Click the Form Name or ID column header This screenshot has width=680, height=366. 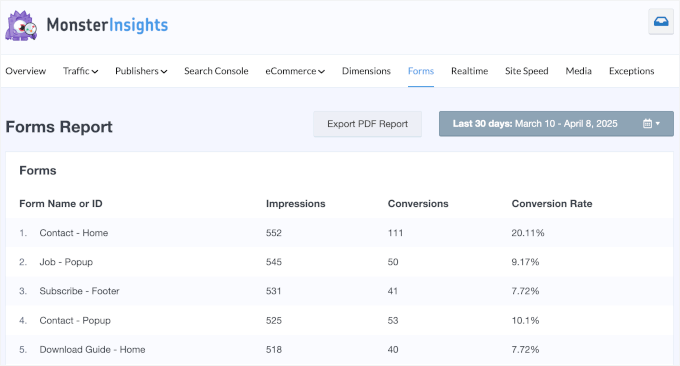point(61,204)
